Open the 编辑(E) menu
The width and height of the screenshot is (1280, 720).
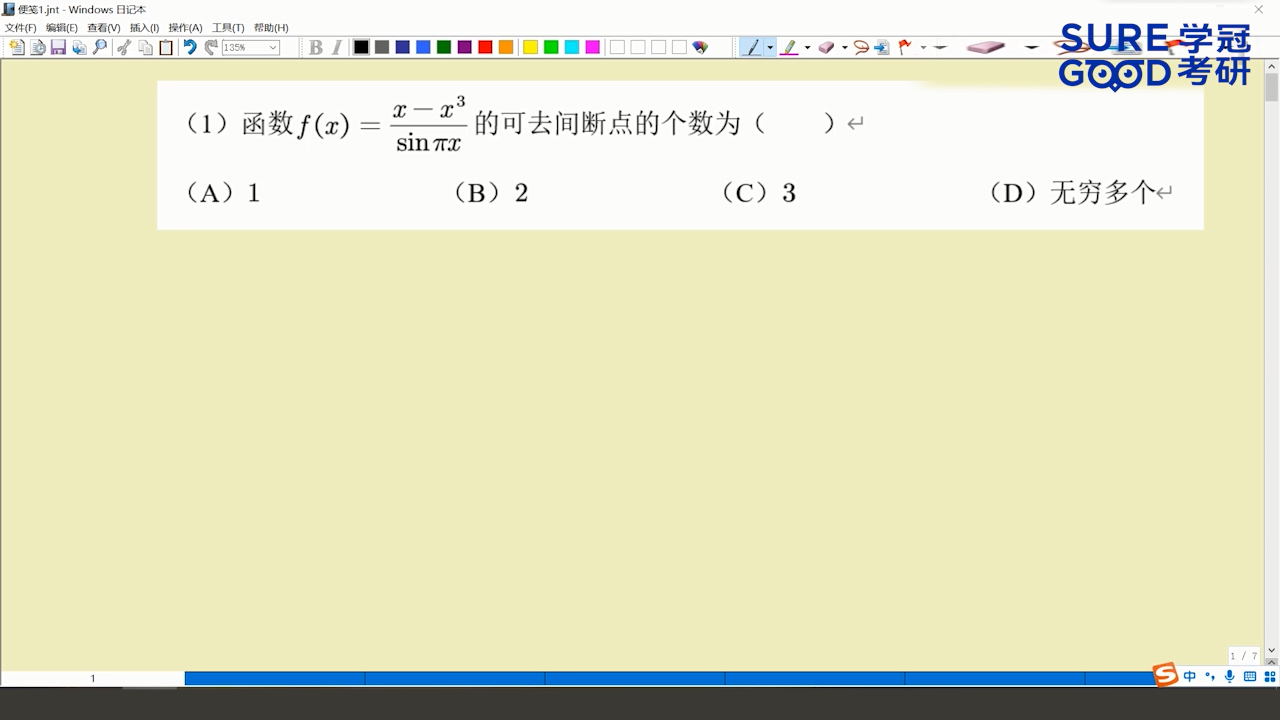61,28
